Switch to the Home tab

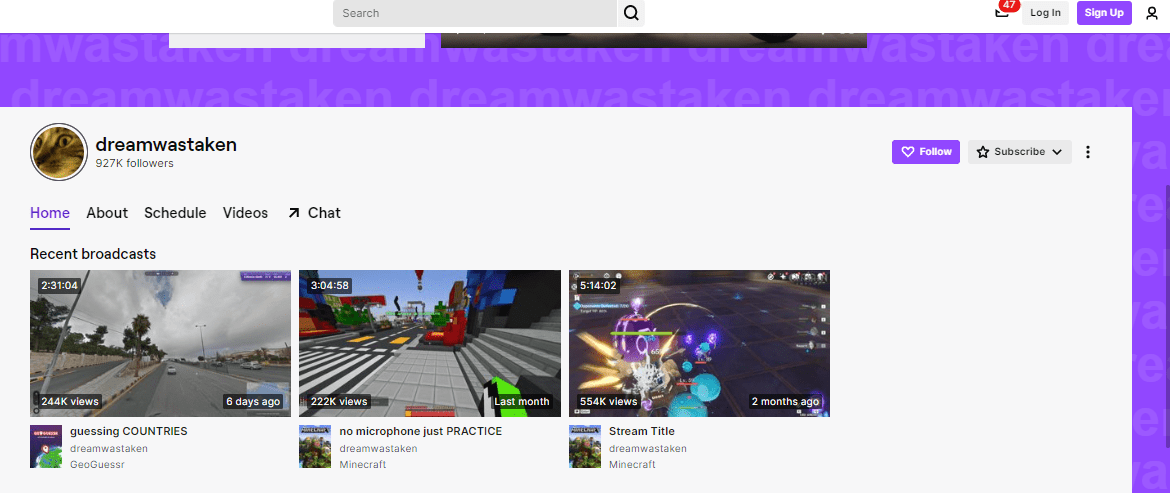click(x=50, y=213)
